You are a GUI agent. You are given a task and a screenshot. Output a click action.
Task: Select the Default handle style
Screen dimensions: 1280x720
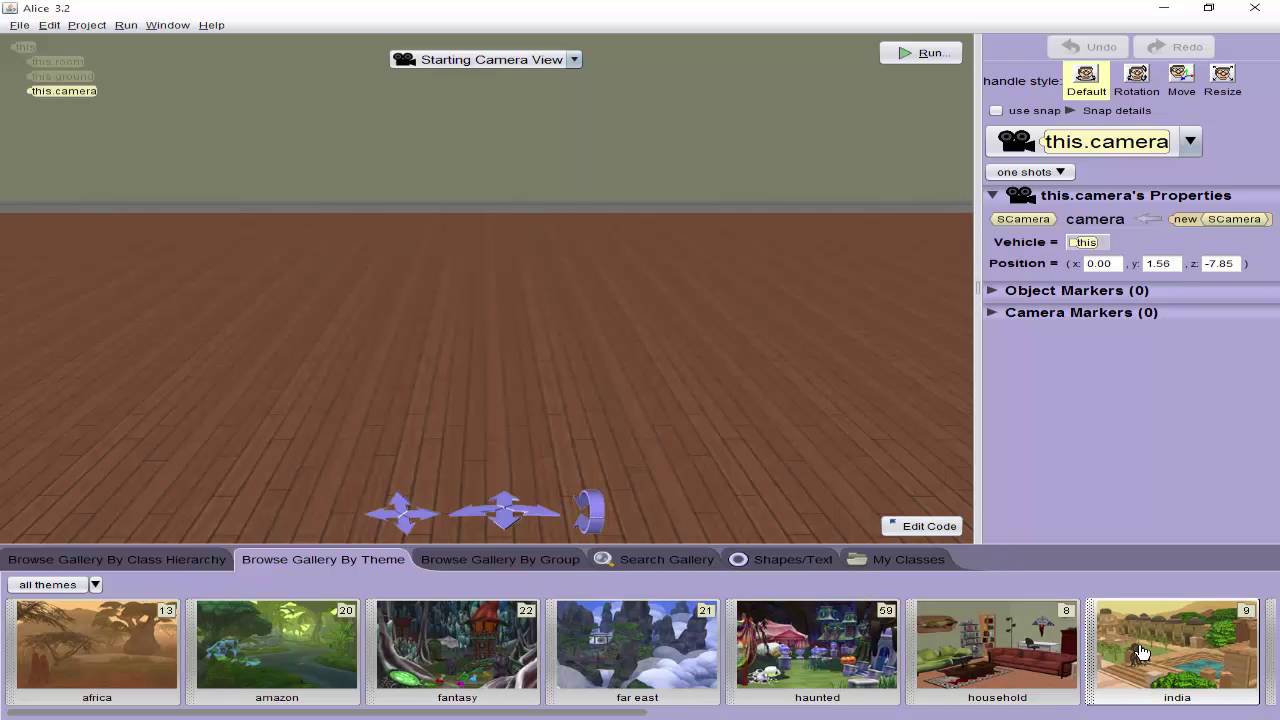pos(1086,80)
